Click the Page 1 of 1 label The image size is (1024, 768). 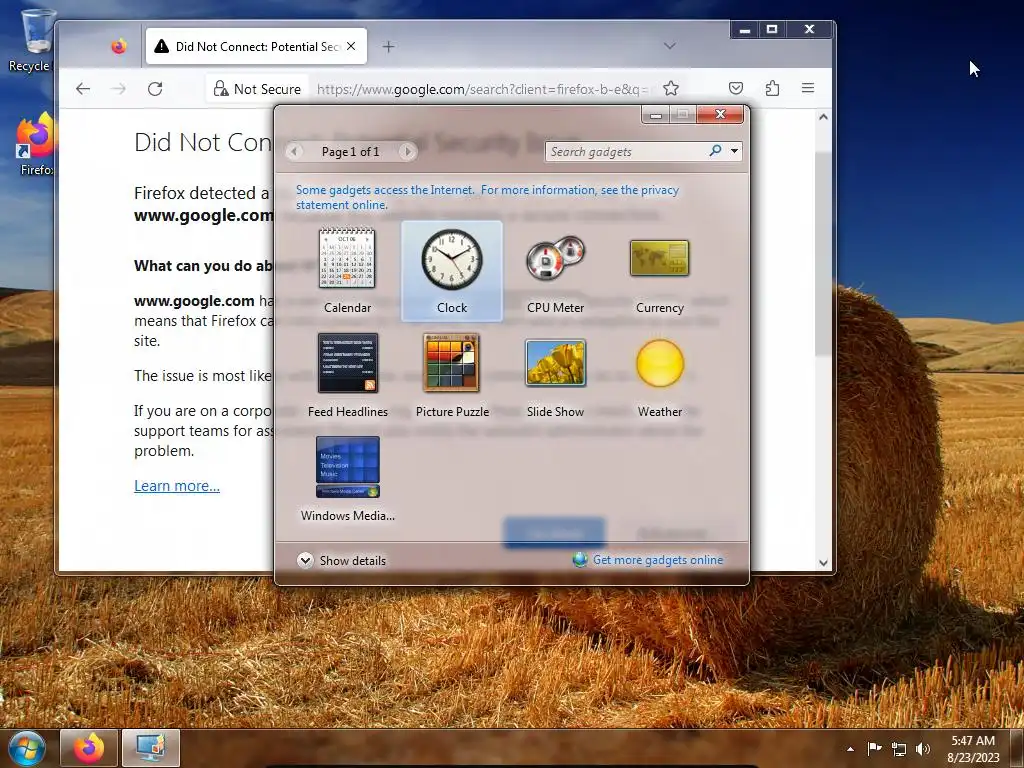point(350,152)
